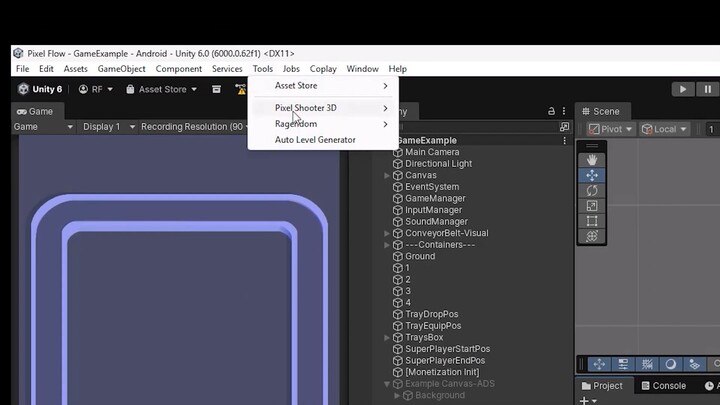
Task: Expand the Background child object
Action: [x=397, y=395]
